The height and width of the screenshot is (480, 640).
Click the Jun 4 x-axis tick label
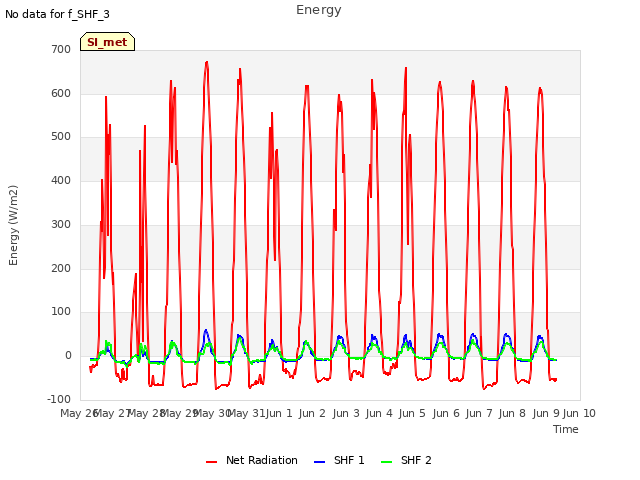coord(379,413)
